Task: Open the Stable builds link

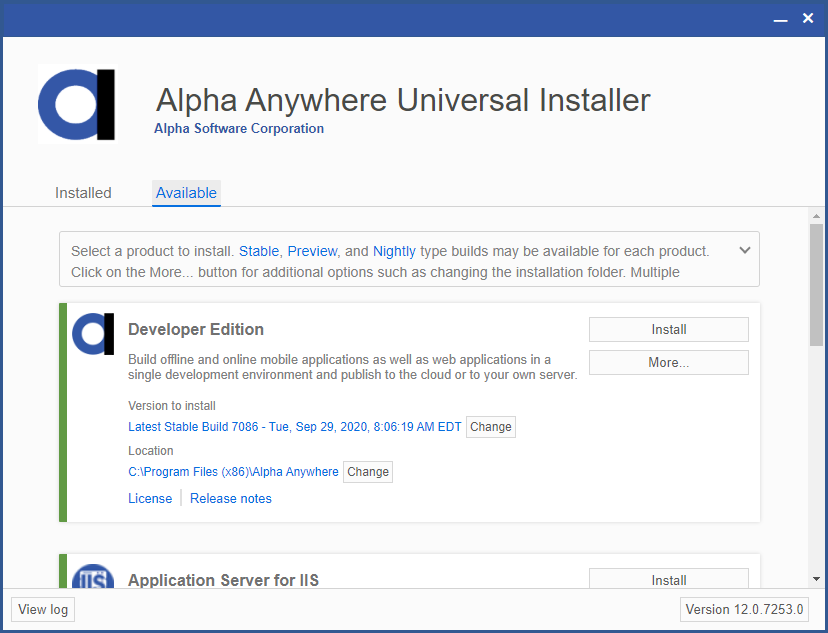Action: point(259,251)
